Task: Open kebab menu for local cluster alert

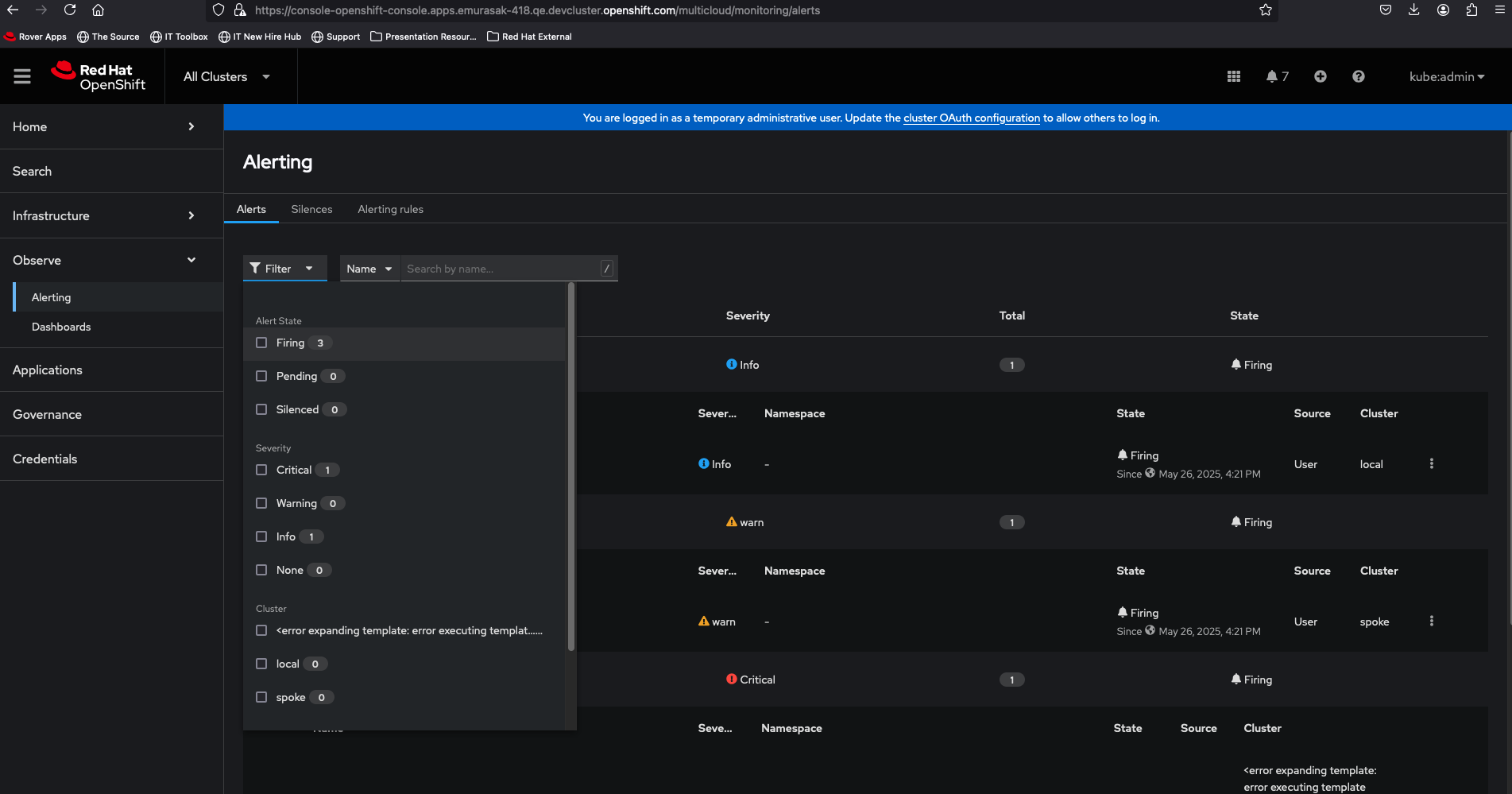Action: (x=1432, y=463)
